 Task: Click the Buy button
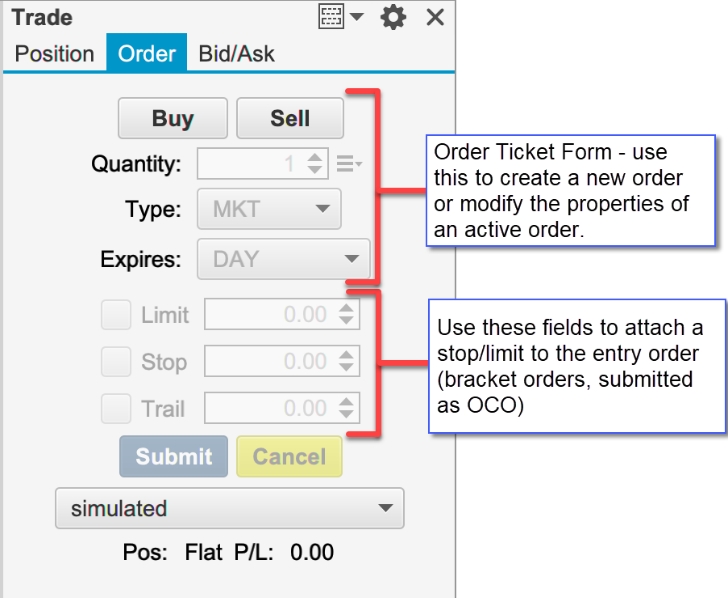tap(173, 118)
